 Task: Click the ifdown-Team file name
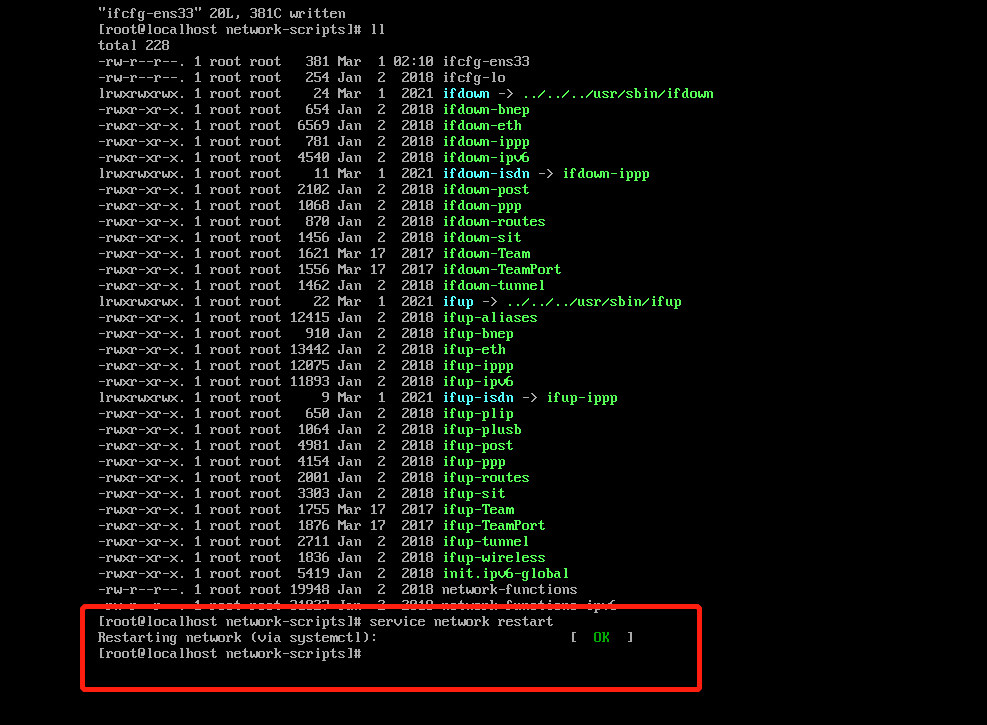(487, 254)
